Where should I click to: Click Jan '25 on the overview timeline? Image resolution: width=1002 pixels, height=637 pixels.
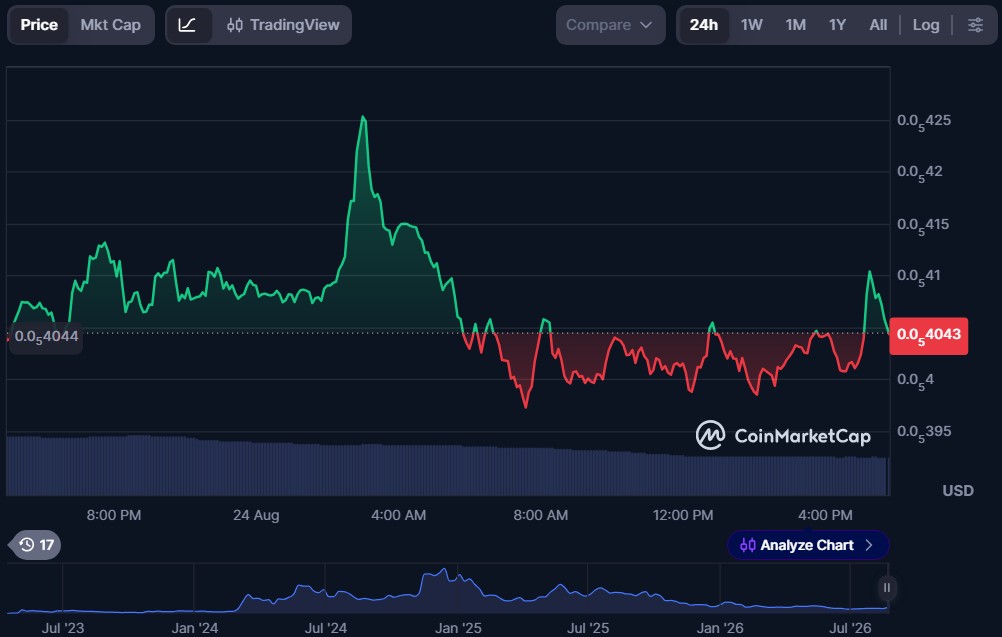pyautogui.click(x=458, y=628)
